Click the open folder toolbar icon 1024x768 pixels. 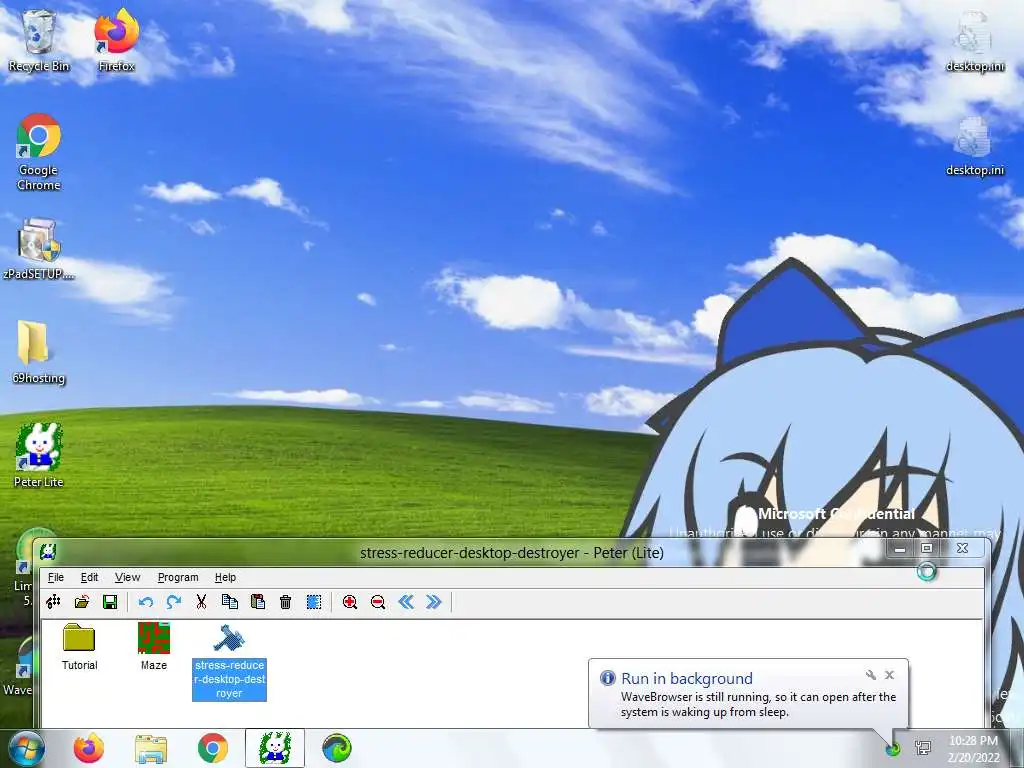(82, 602)
